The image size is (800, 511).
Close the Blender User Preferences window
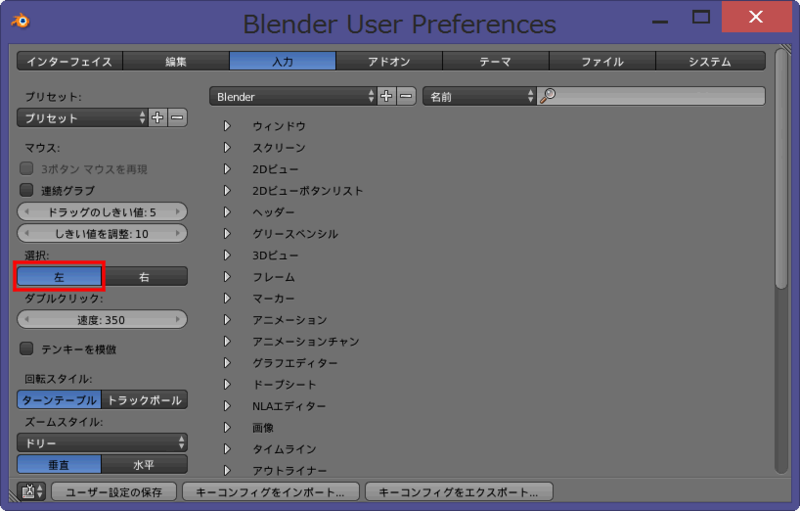pos(756,17)
